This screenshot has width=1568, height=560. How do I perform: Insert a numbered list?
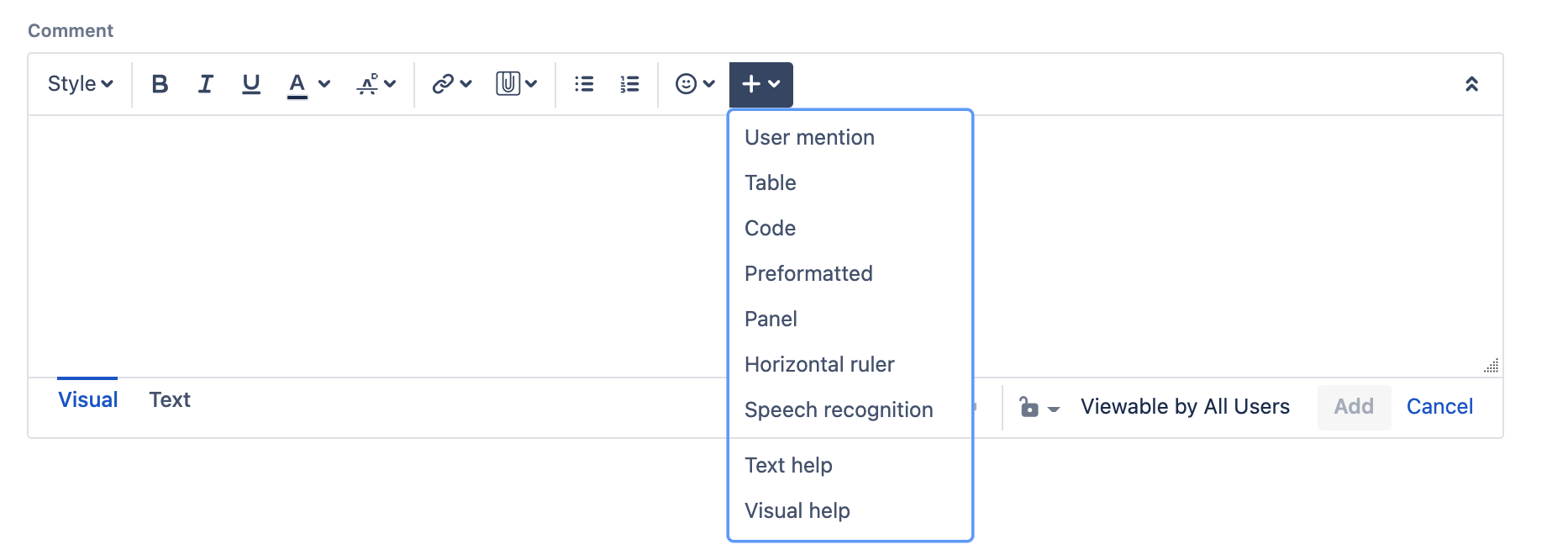[x=629, y=84]
